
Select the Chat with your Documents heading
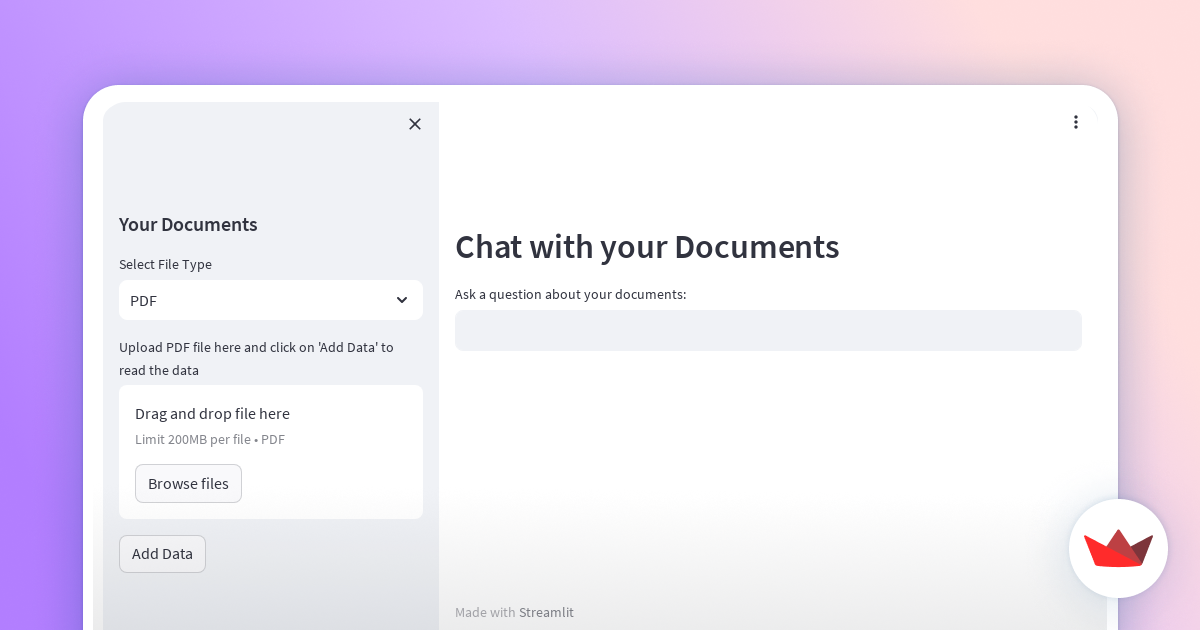647,247
